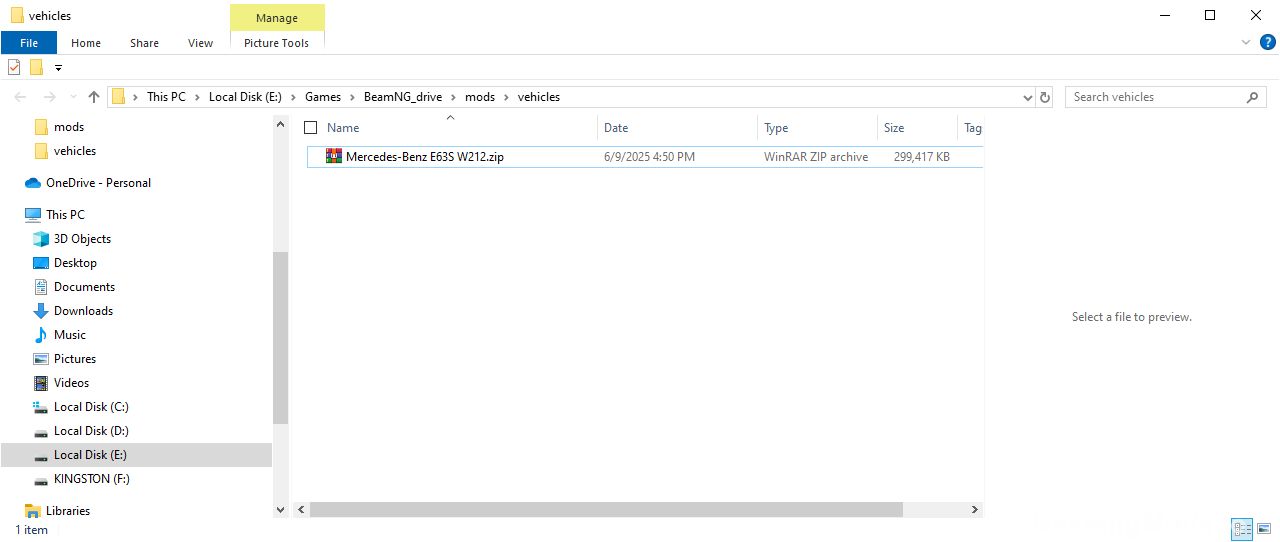1280x542 pixels.
Task: Expand the chevron after Games in path
Action: tap(352, 97)
